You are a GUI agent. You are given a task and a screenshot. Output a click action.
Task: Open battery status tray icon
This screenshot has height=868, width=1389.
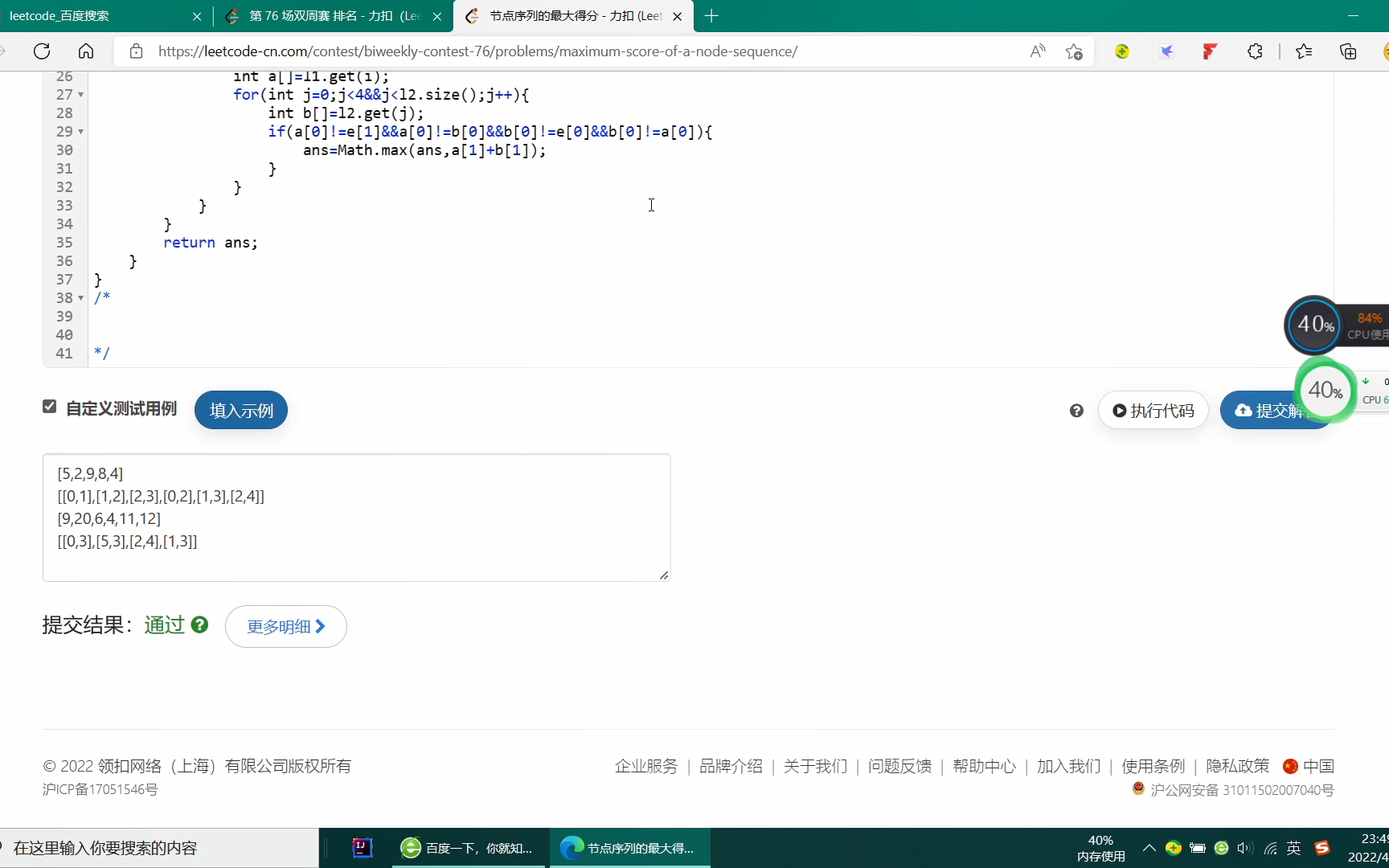coord(1197,848)
